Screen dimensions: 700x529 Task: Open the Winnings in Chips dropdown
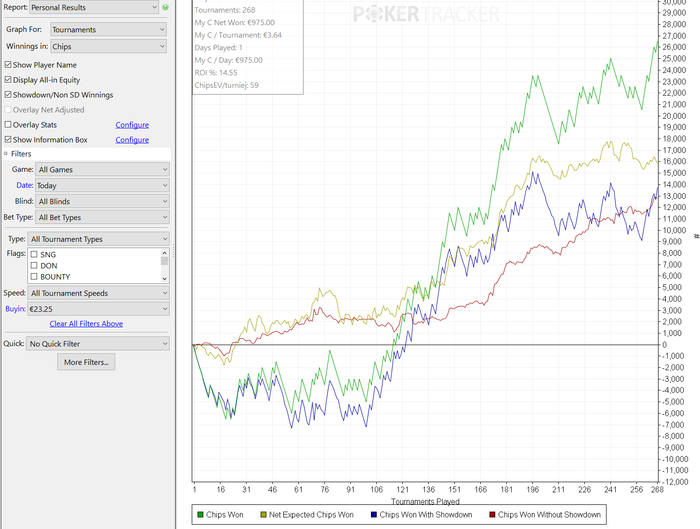108,46
